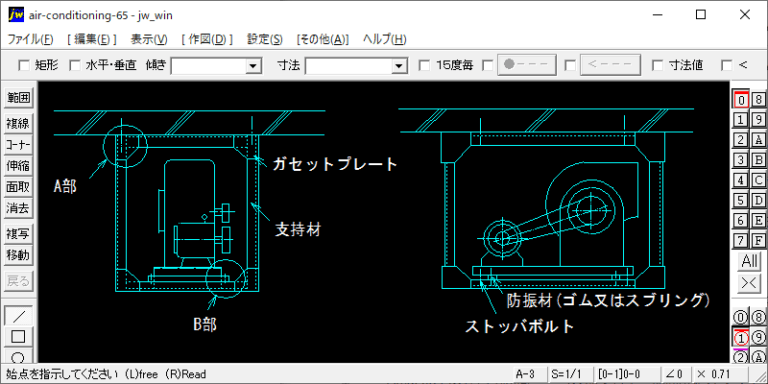This screenshot has height=384, width=768.
Task: Click the dot-line start style button
Action: point(527,65)
